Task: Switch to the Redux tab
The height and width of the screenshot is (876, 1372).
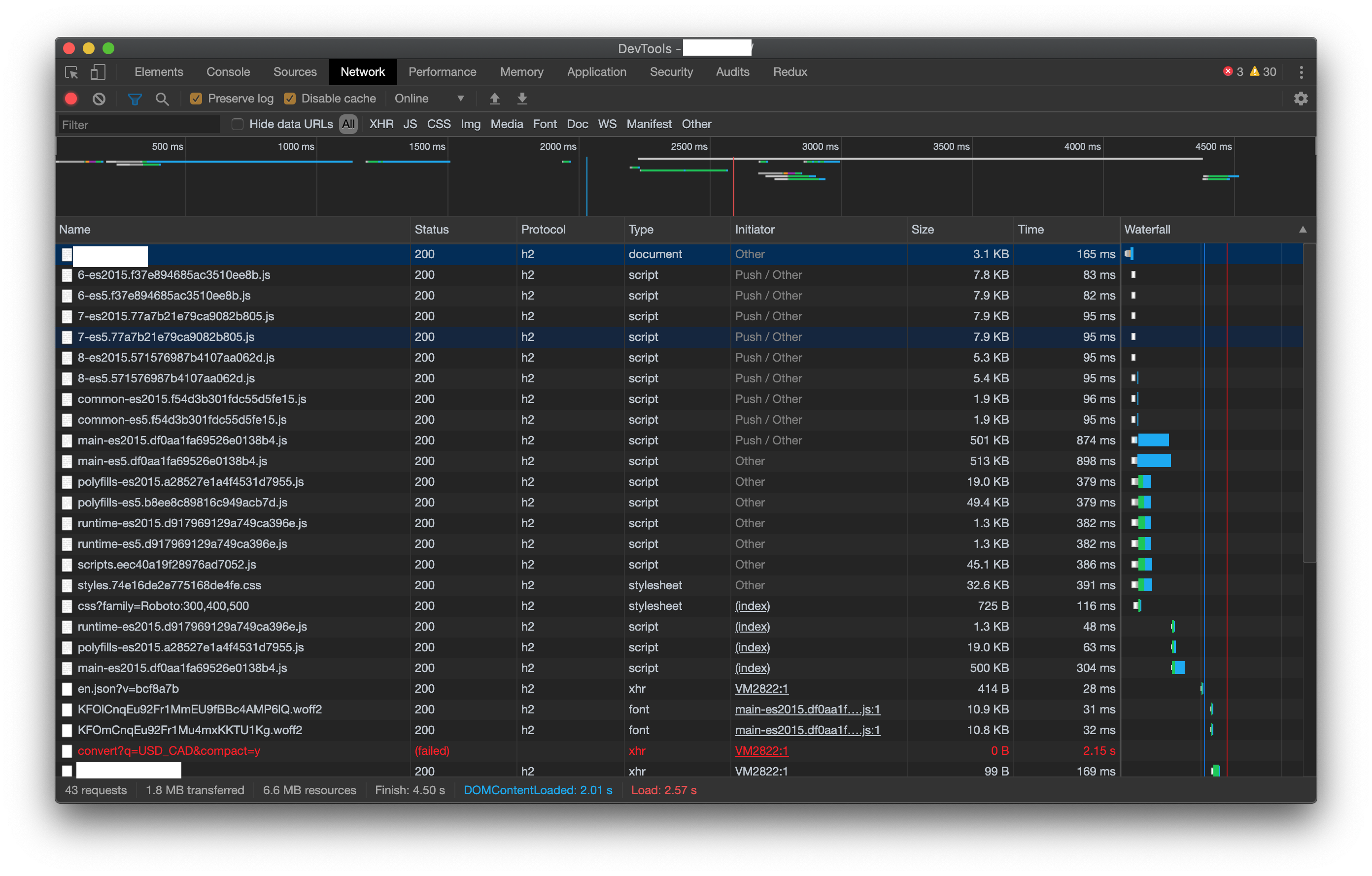Action: click(789, 72)
